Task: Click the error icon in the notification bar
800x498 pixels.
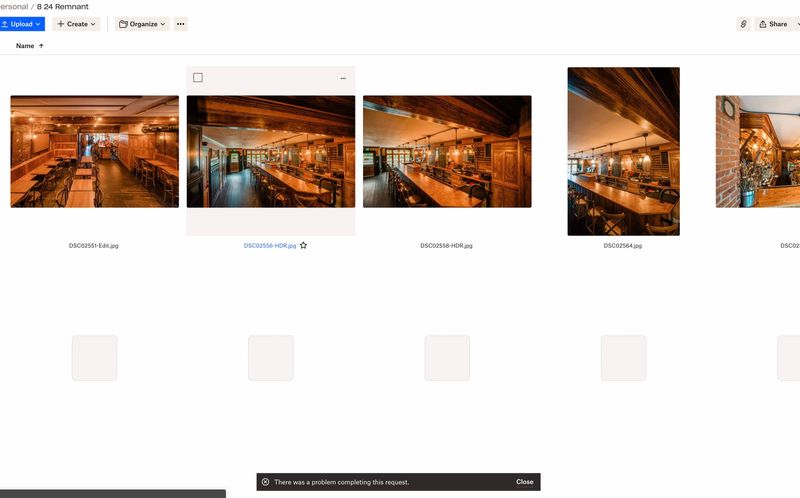Action: coord(265,482)
